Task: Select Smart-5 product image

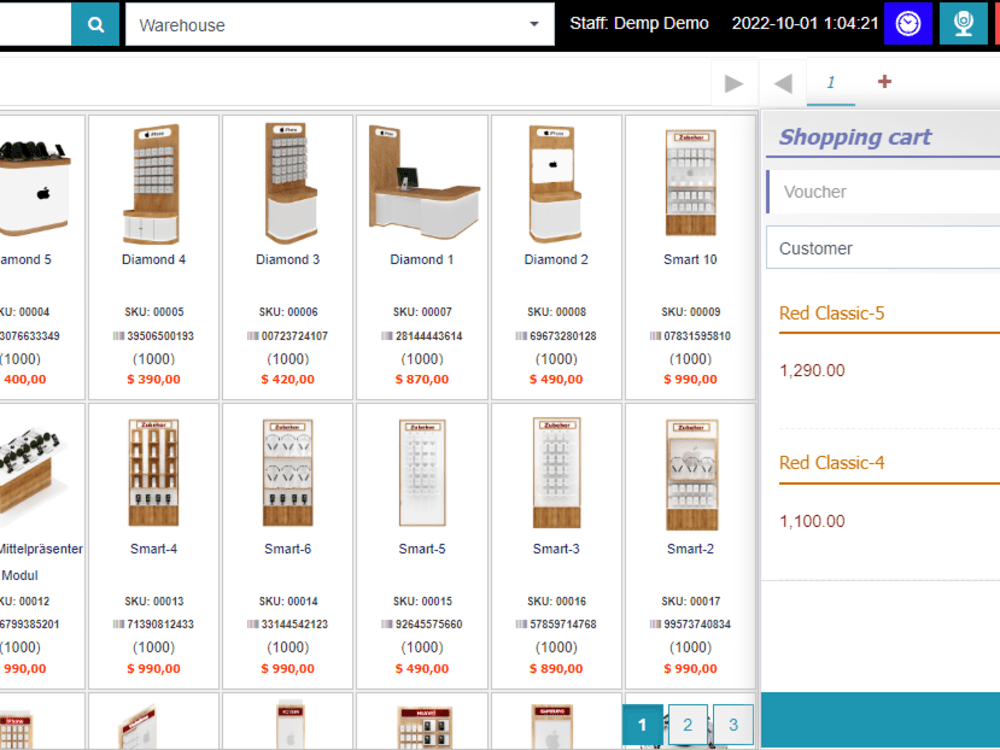Action: tap(422, 473)
